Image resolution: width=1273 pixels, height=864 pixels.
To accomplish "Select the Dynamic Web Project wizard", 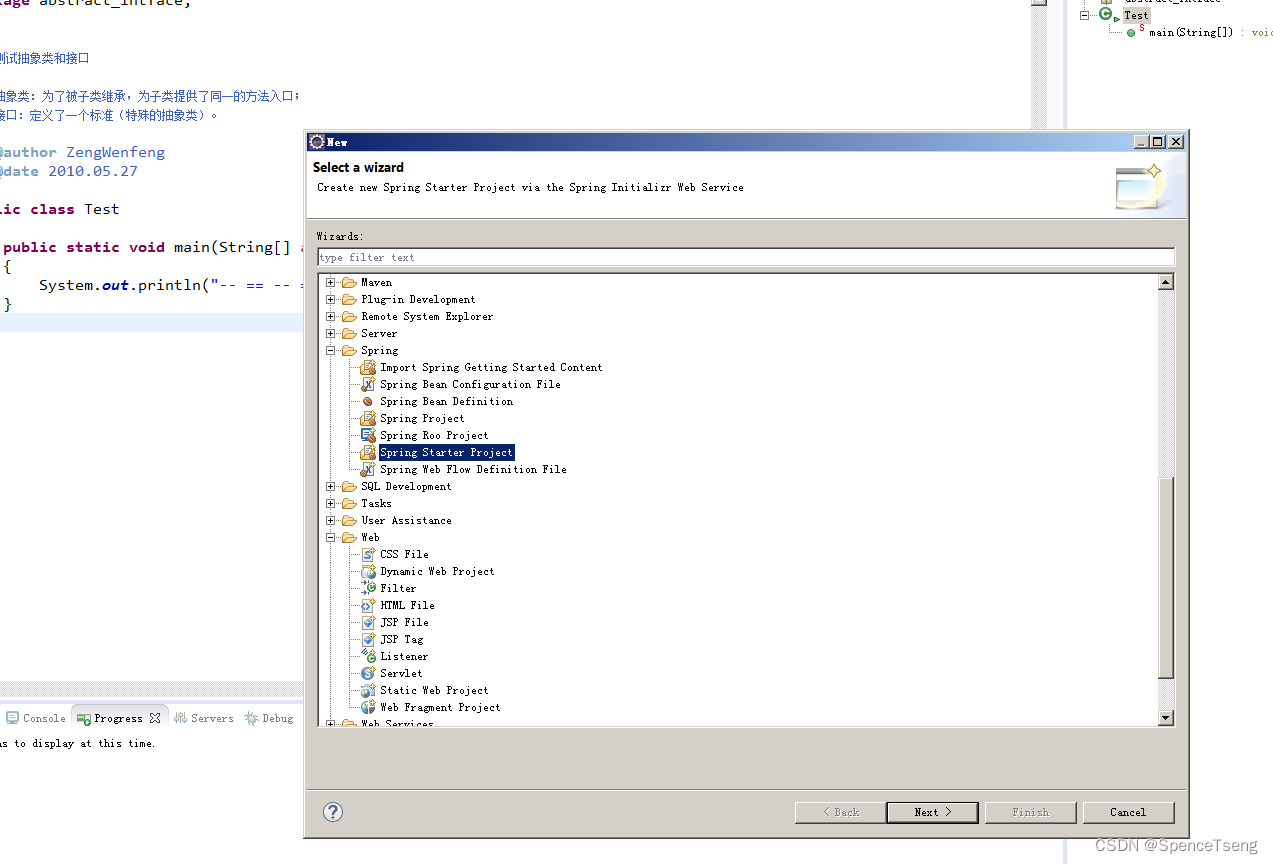I will 437,571.
